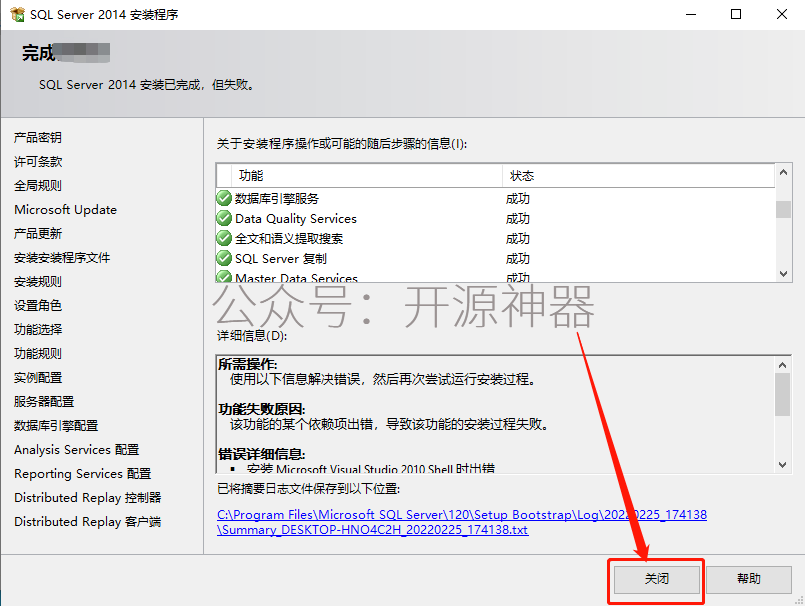Select 安装安装程序文件 step in sidebar

click(x=62, y=258)
